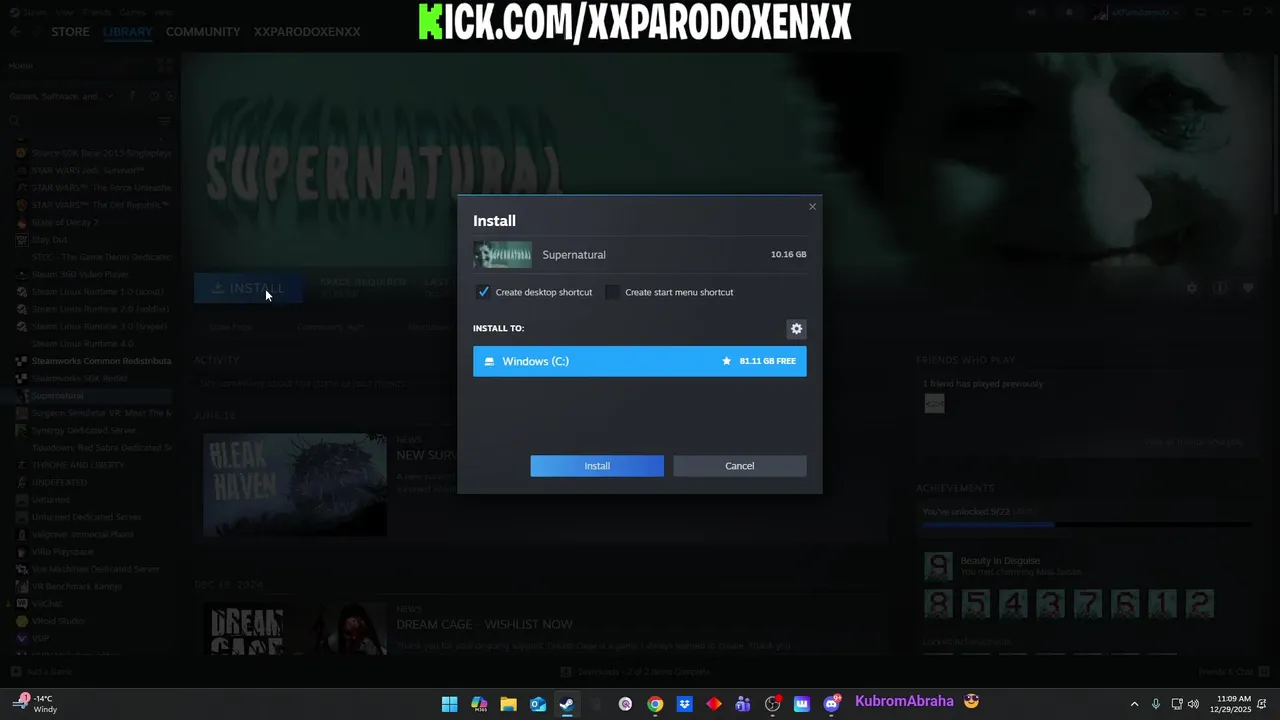Open the volume control in system tray
This screenshot has height=720, width=1280.
pyautogui.click(x=1193, y=704)
